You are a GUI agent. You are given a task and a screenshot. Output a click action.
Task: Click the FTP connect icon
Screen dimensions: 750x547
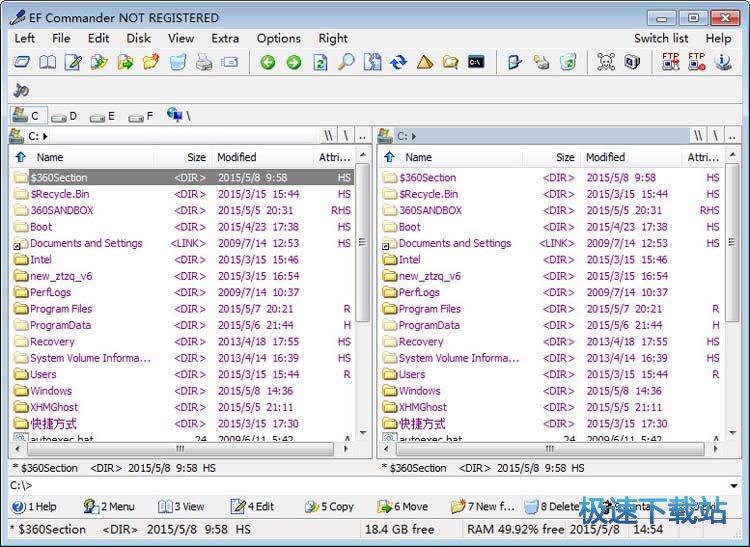tap(671, 62)
